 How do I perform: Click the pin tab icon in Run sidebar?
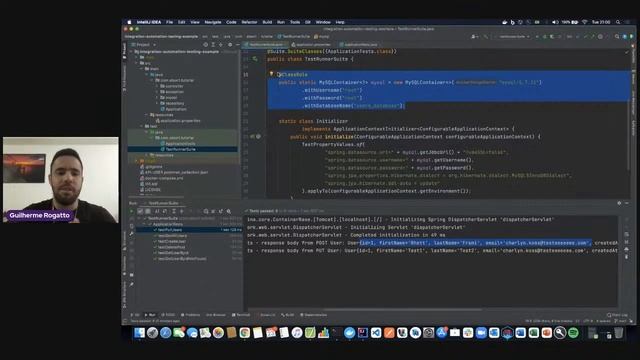click(131, 284)
